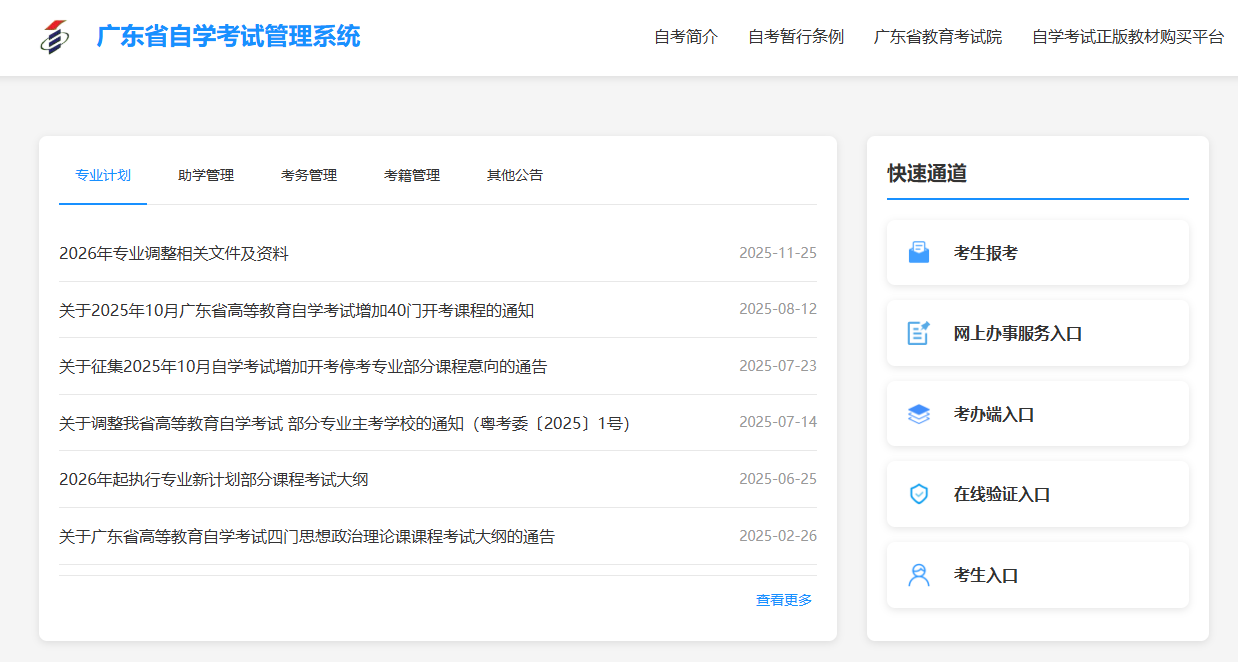Click 查看更多 to view more notices
This screenshot has width=1238, height=662.
784,600
